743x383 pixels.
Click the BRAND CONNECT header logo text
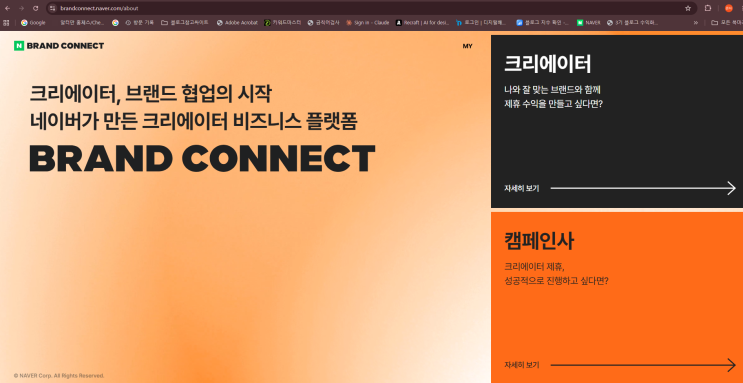65,46
